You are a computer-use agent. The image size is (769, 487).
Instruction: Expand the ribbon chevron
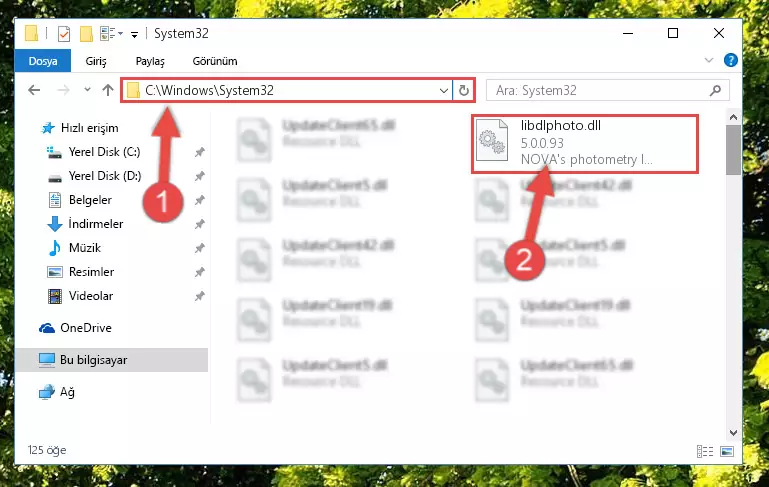[709, 60]
